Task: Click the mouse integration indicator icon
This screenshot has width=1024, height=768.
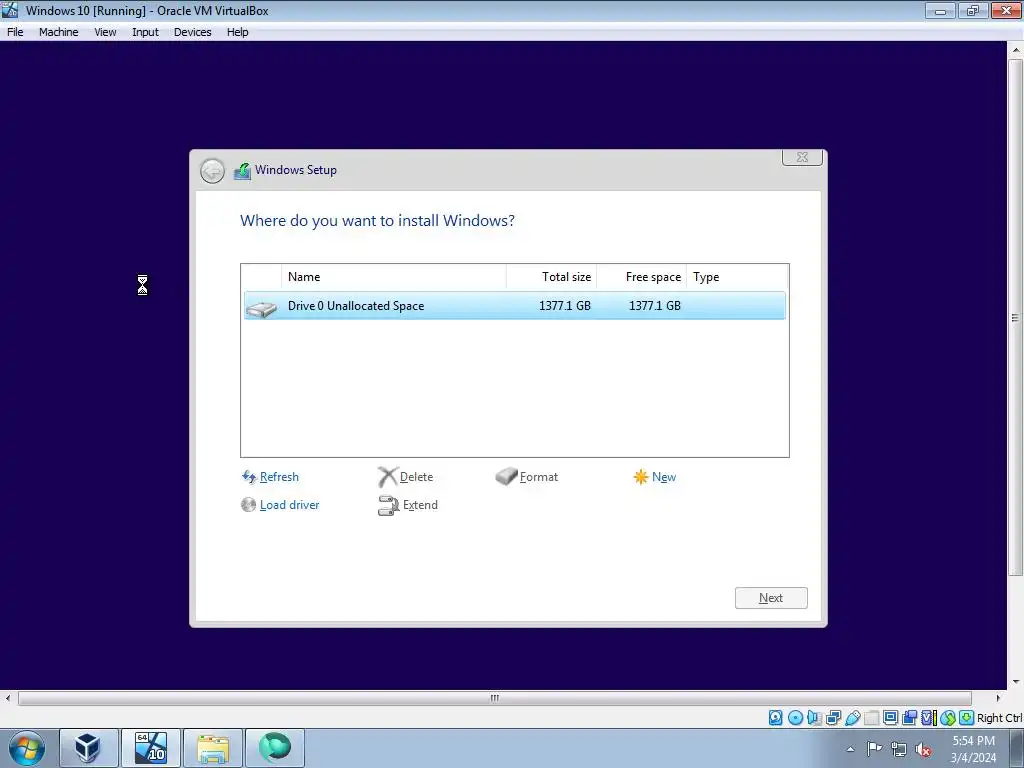Action: pyautogui.click(x=948, y=718)
